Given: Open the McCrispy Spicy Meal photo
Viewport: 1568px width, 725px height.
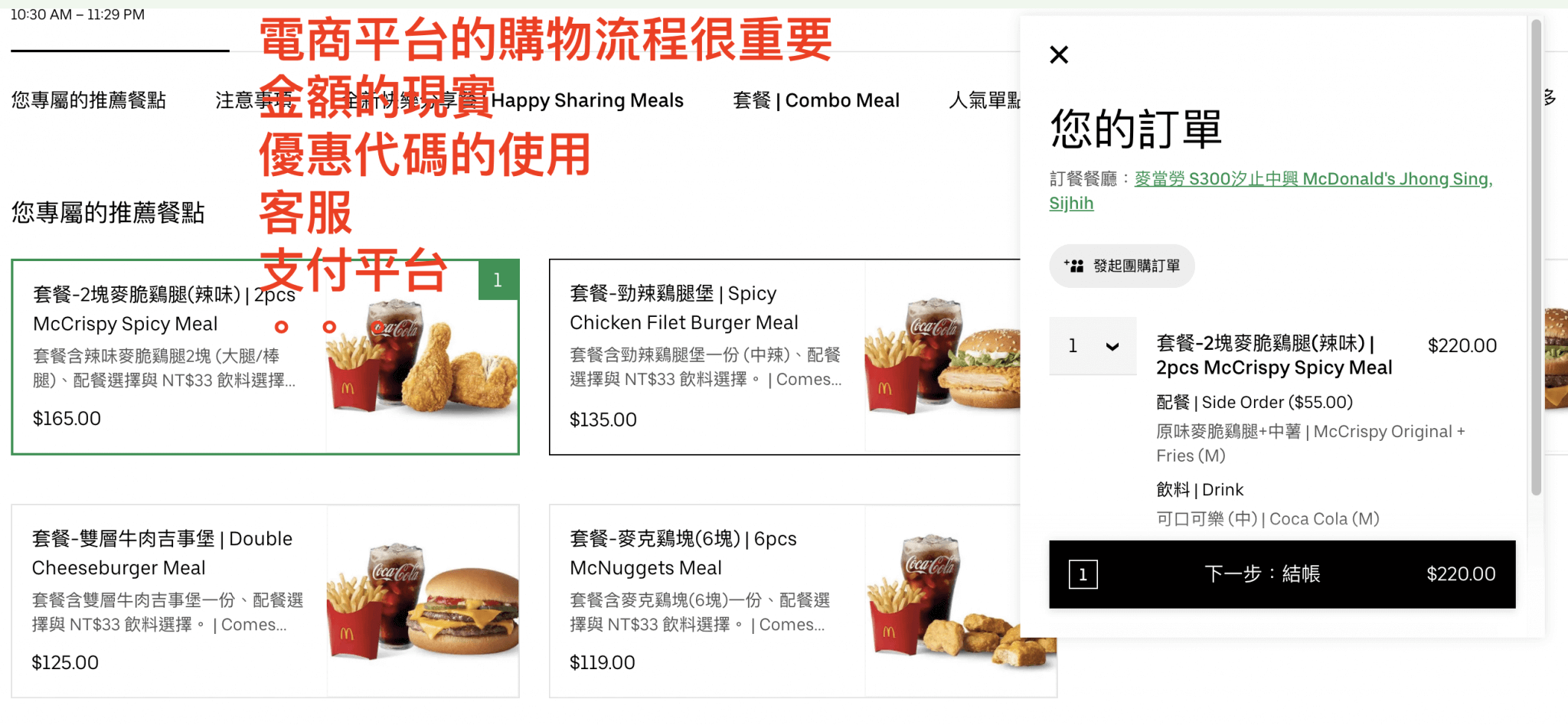Looking at the screenshot, I should point(422,357).
